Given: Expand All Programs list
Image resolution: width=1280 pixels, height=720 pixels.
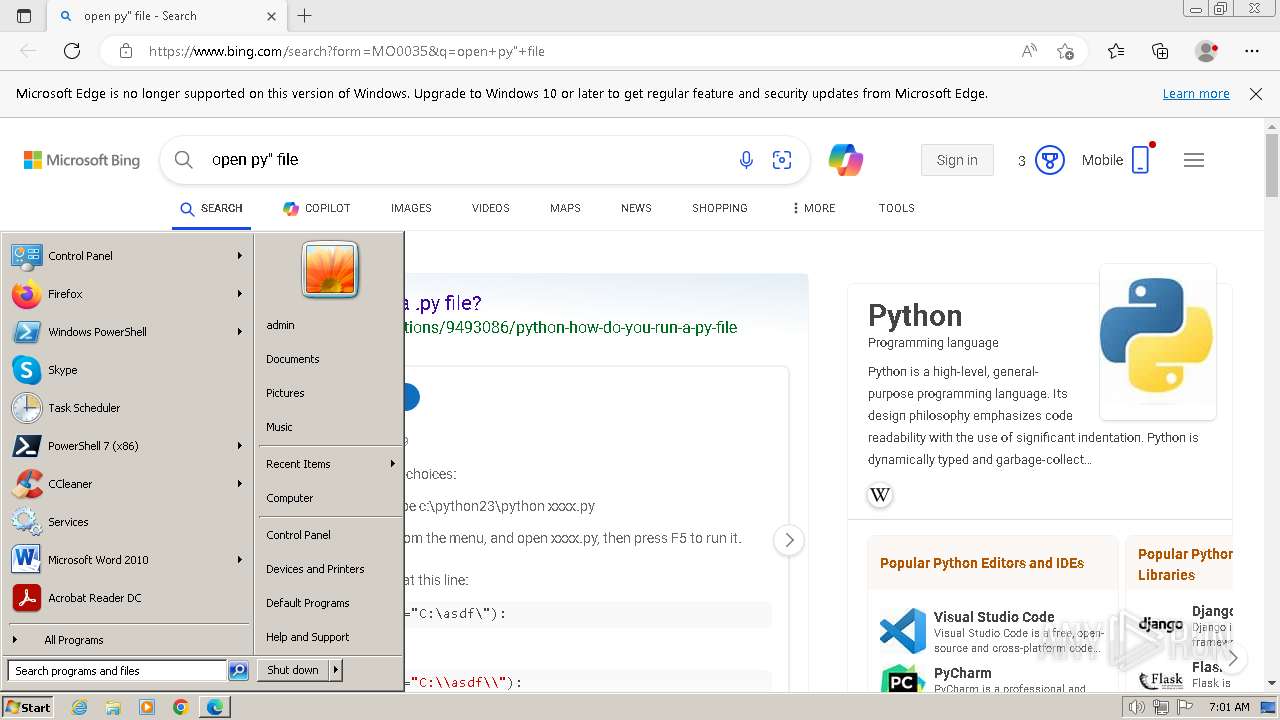Looking at the screenshot, I should 128,640.
